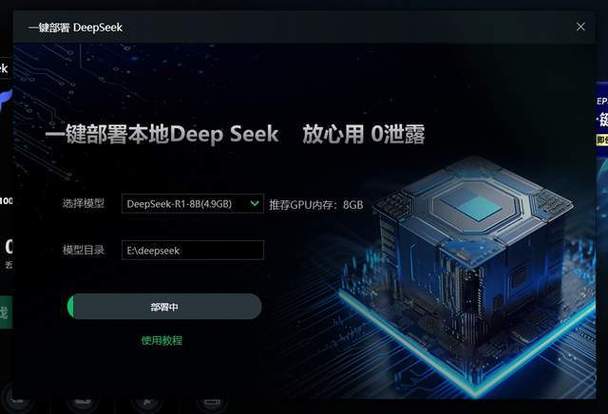Screen dimensions: 608x414
Task: Click the second dimmed circular bottom icon
Action: point(82,401)
